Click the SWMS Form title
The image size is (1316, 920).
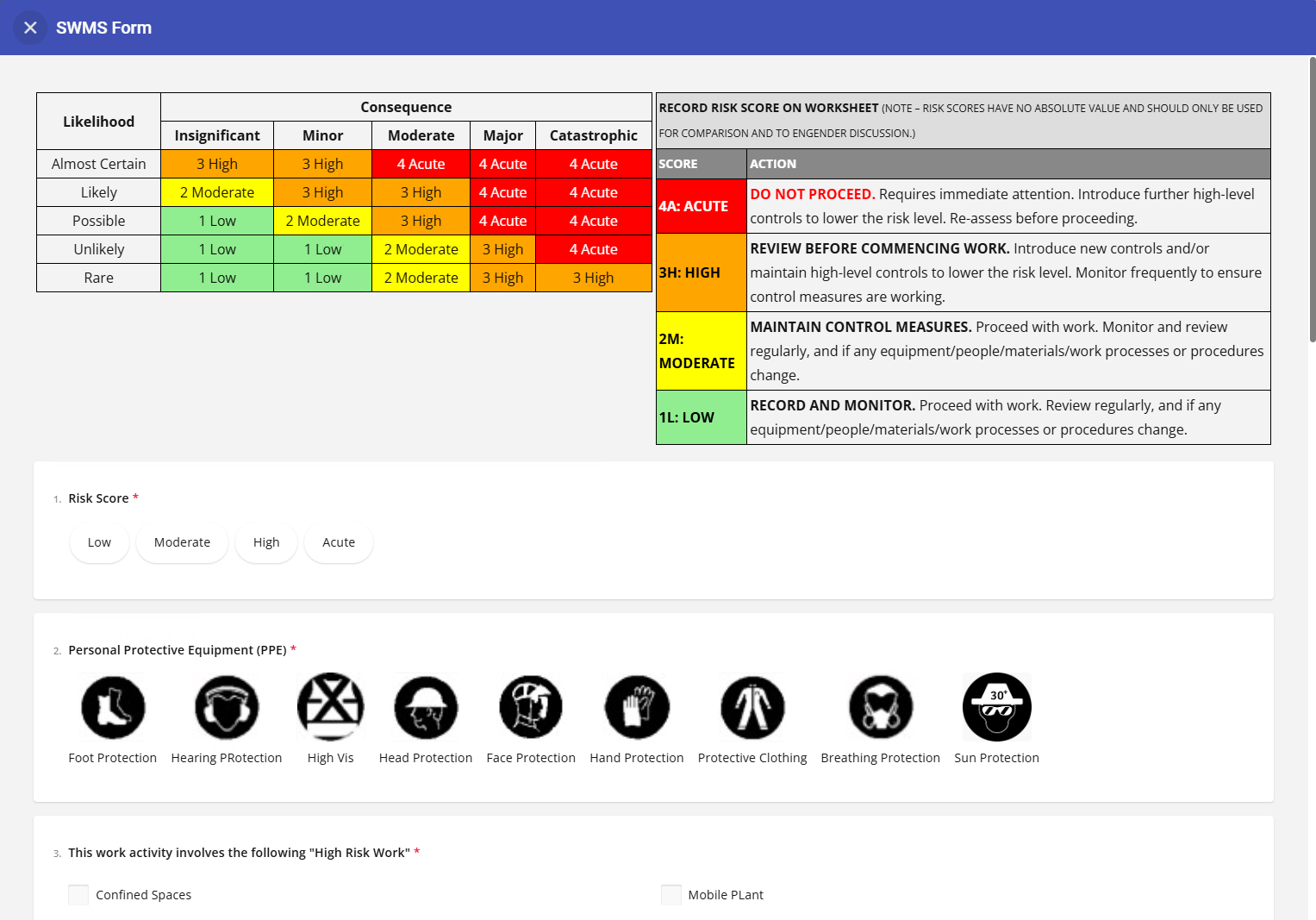pyautogui.click(x=104, y=28)
